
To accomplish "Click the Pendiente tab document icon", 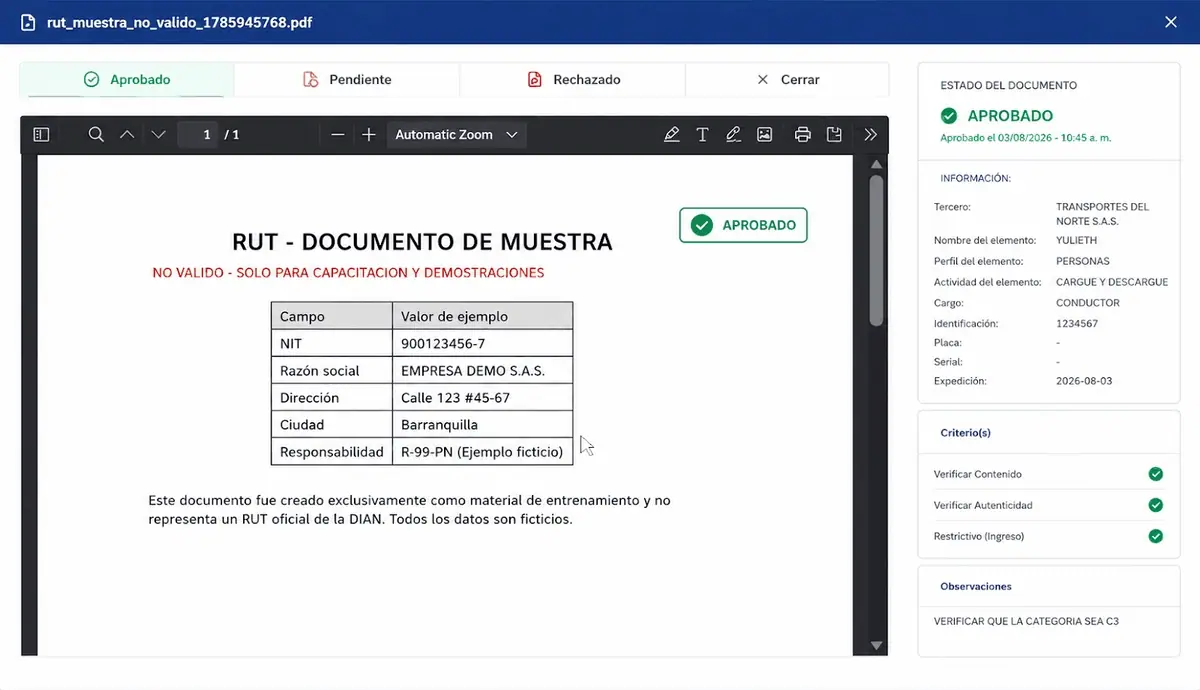I will pos(310,79).
